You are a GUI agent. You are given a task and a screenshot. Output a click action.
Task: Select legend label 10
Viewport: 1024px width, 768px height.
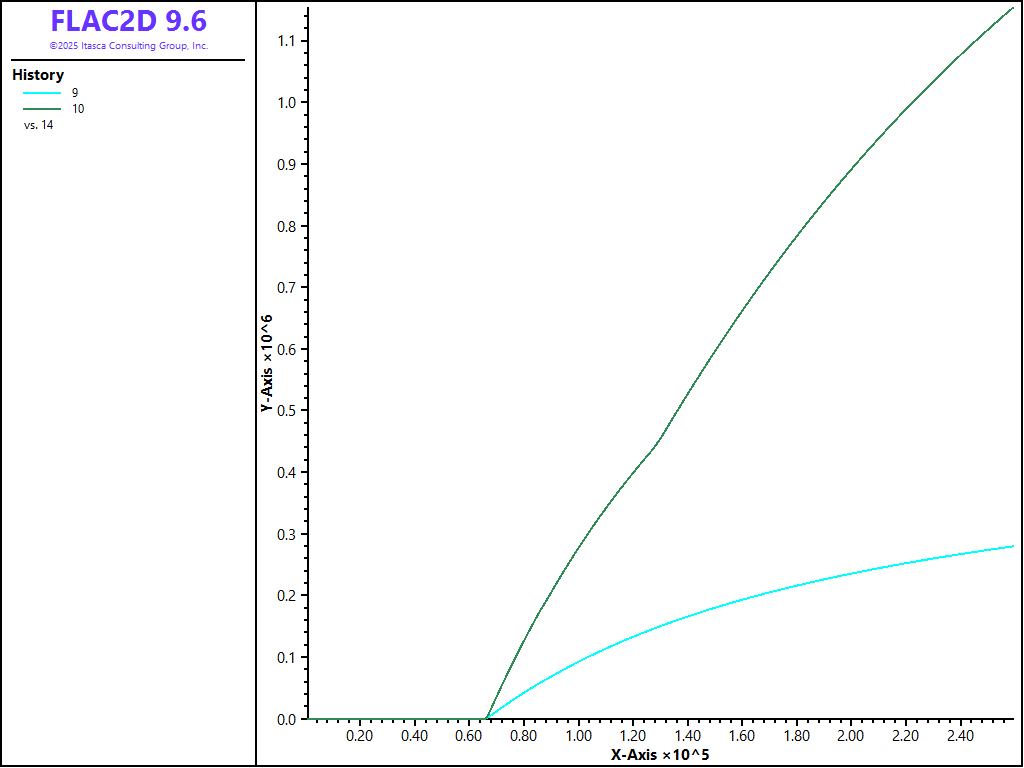(x=78, y=109)
